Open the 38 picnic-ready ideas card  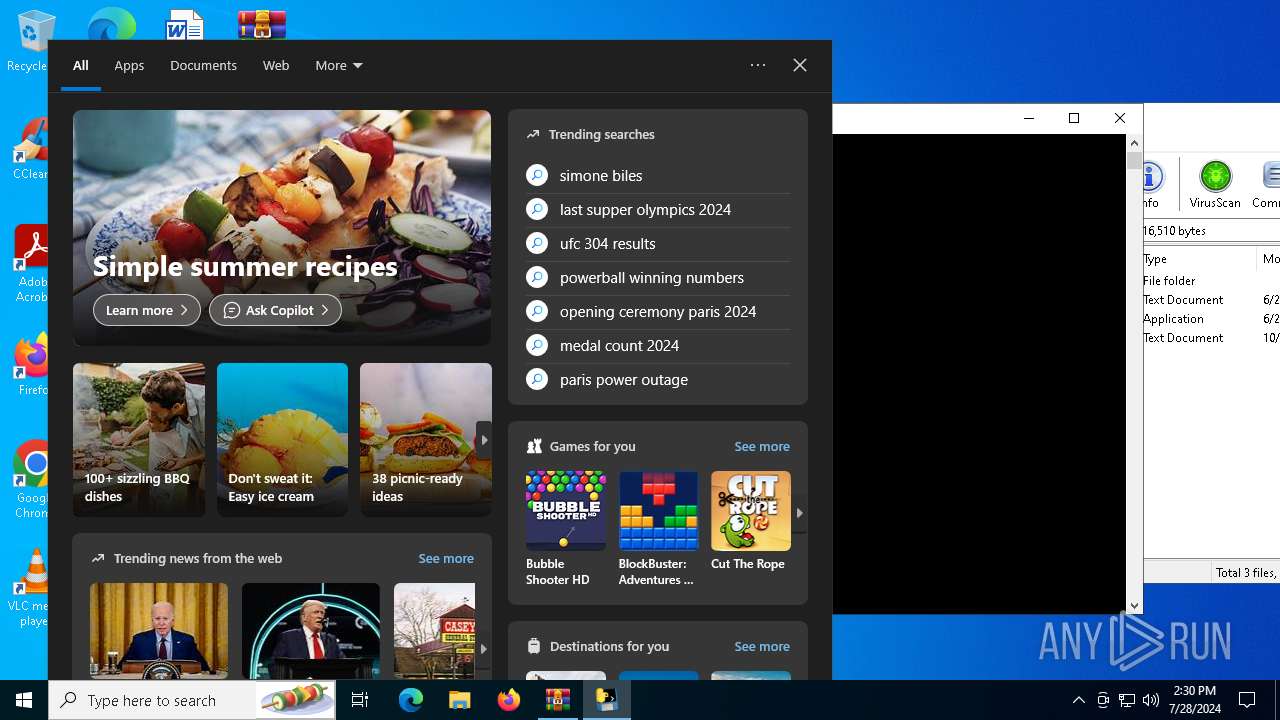pyautogui.click(x=426, y=440)
